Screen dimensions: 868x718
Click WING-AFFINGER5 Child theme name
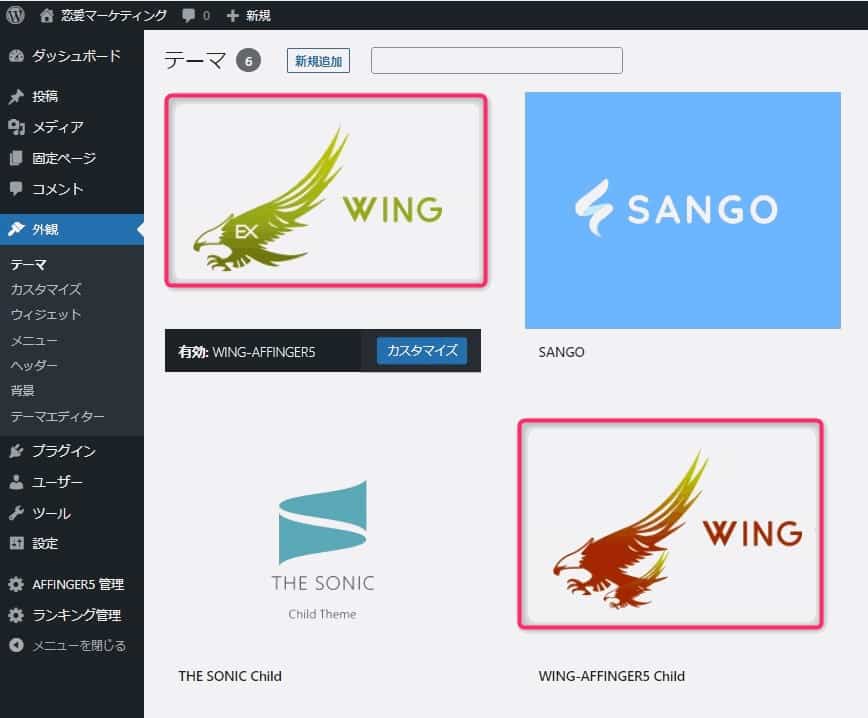612,676
